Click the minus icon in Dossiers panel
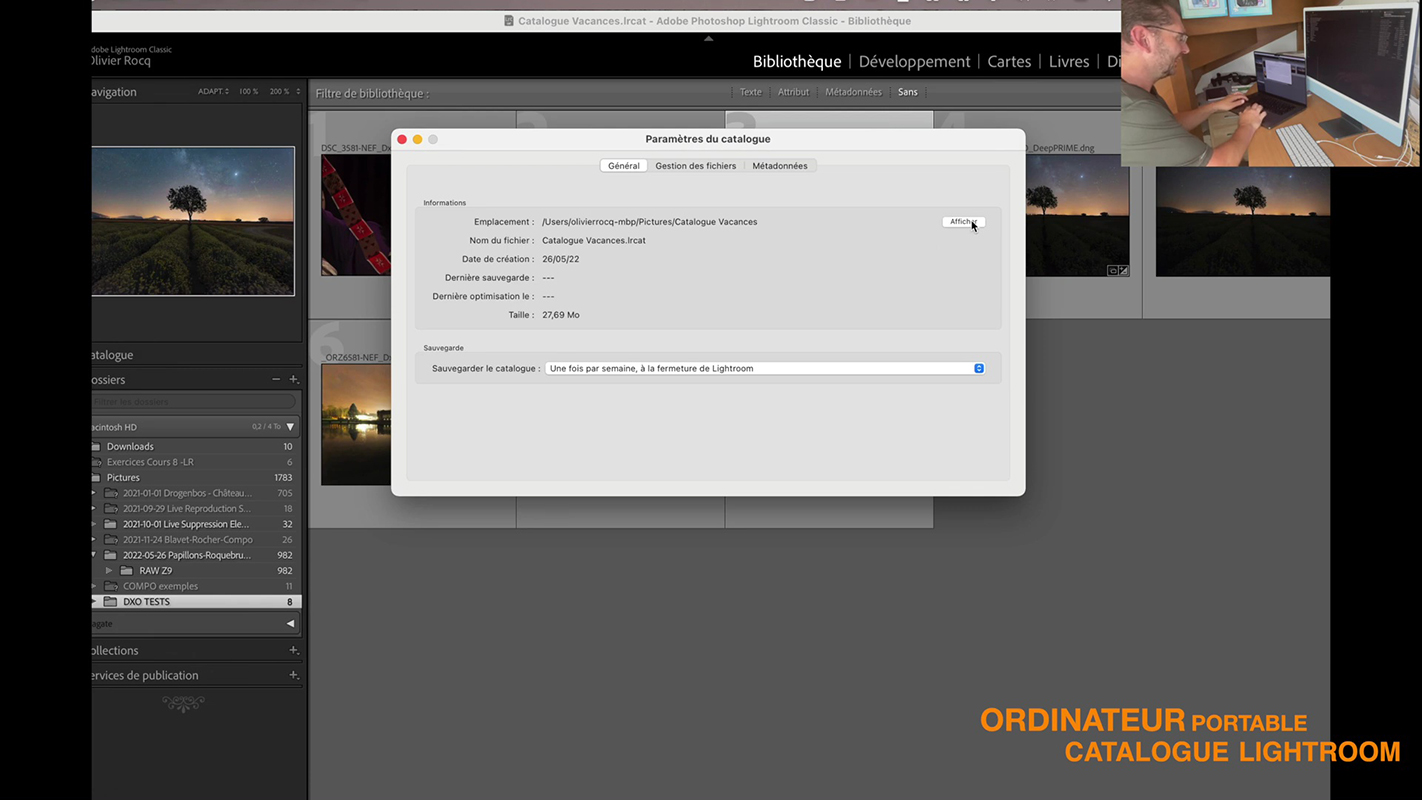The height and width of the screenshot is (800, 1422). (276, 380)
